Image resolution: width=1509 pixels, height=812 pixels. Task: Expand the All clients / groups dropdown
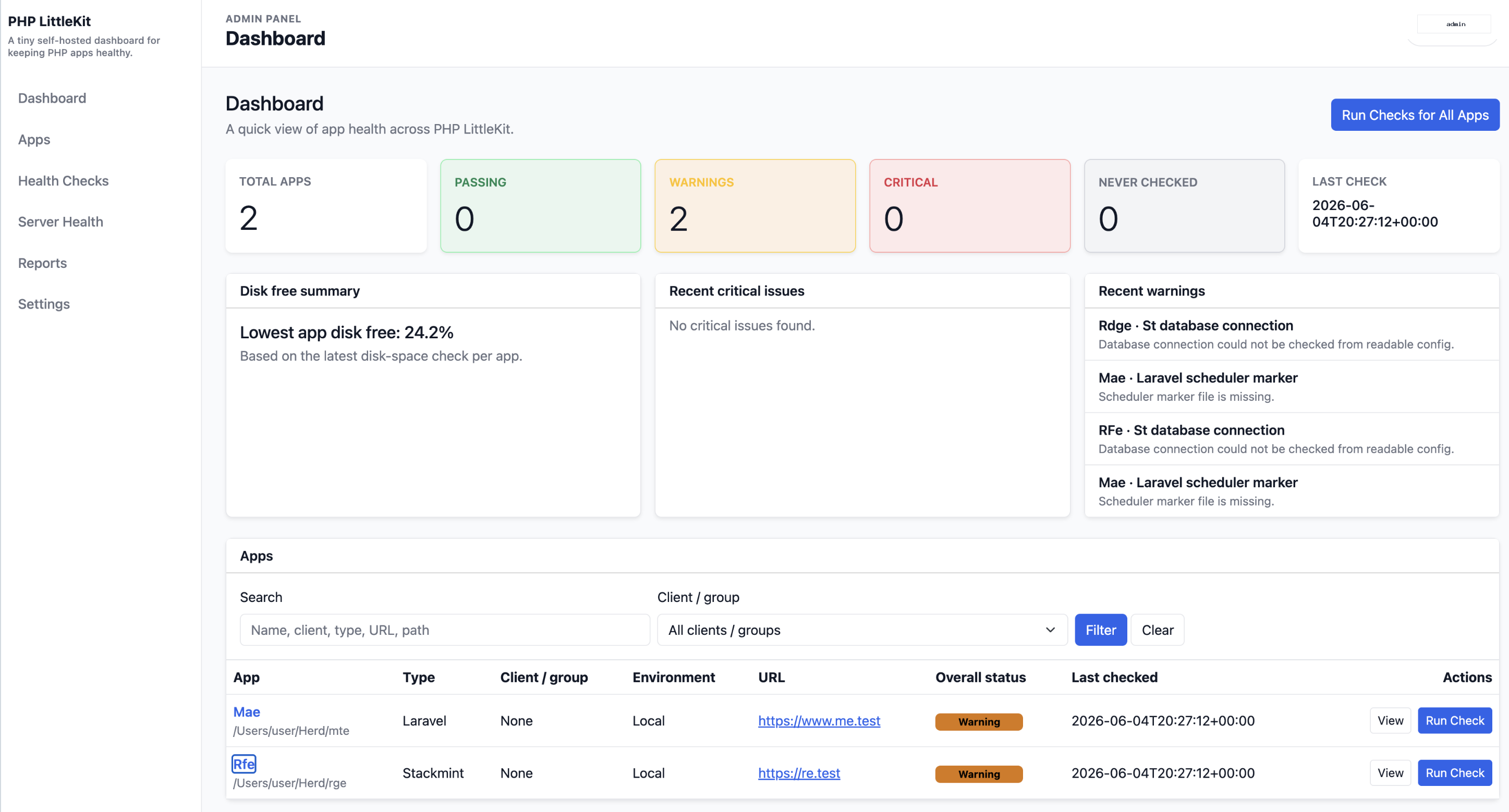coord(862,630)
